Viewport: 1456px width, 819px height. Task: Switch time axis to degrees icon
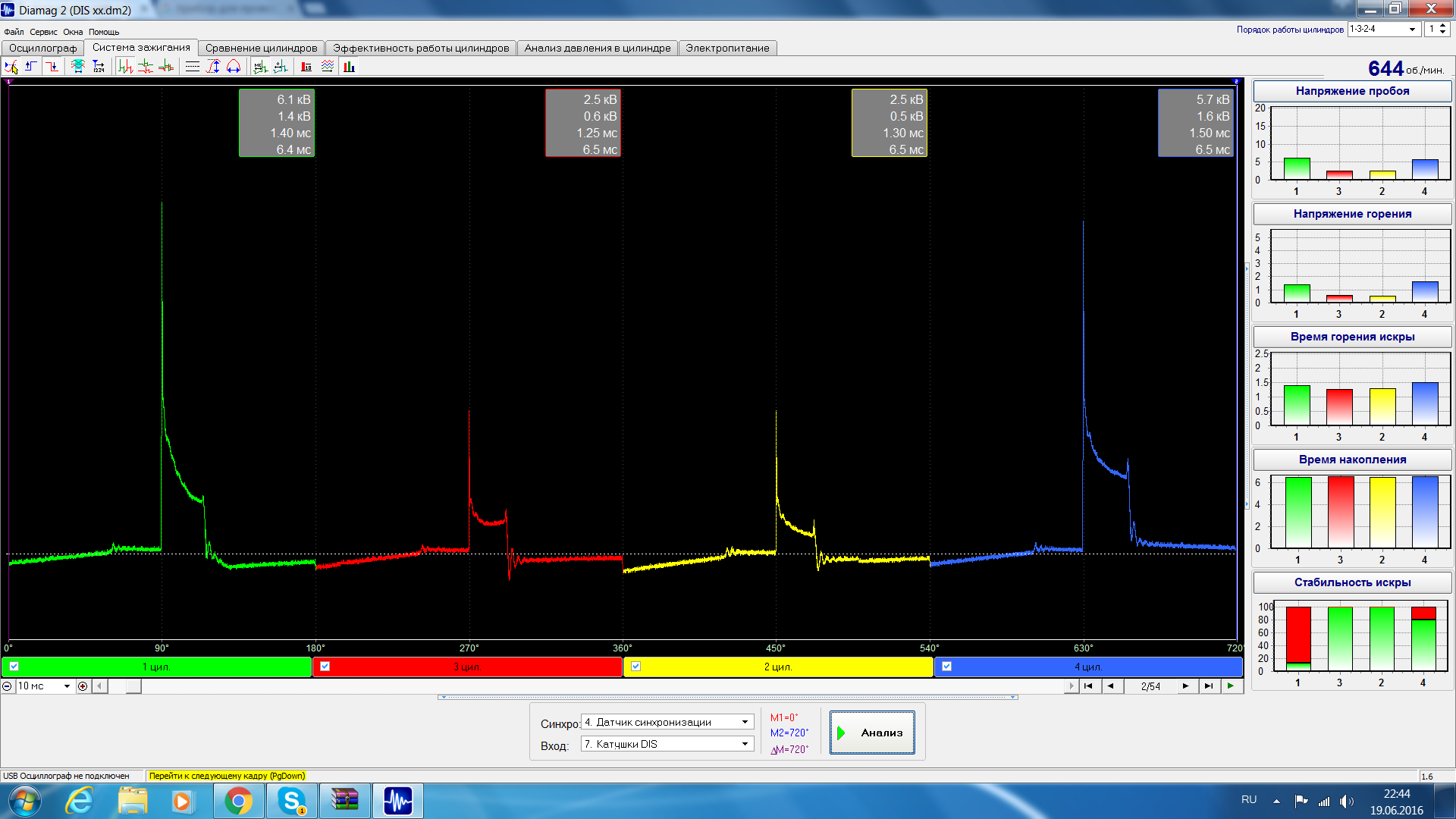point(281,67)
